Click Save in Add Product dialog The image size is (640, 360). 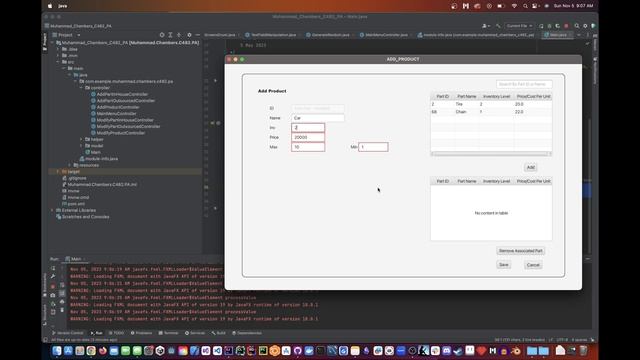[504, 265]
